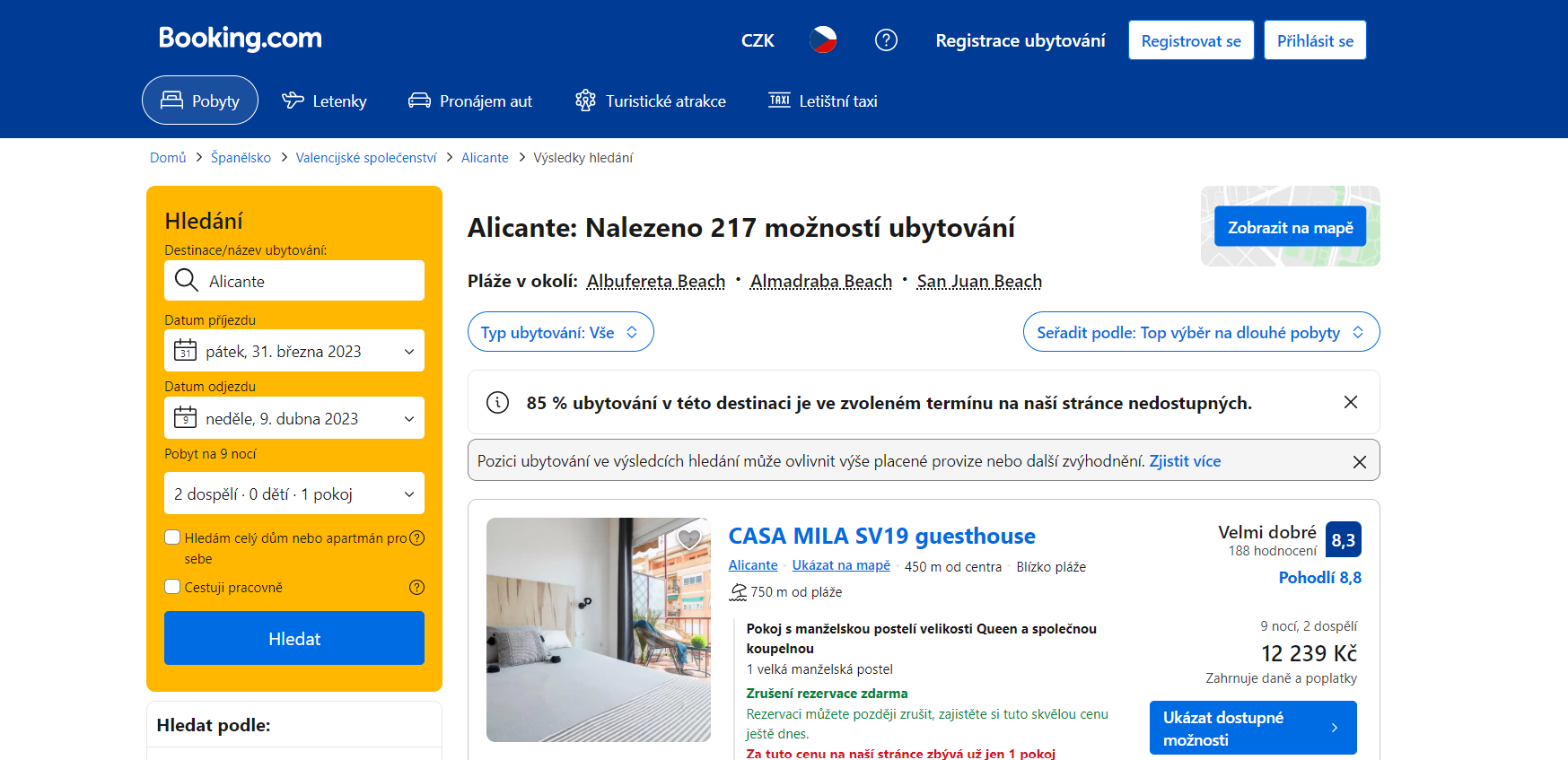The width and height of the screenshot is (1568, 760).
Task: Dismiss the 85 % unavailable notice
Action: pos(1350,402)
